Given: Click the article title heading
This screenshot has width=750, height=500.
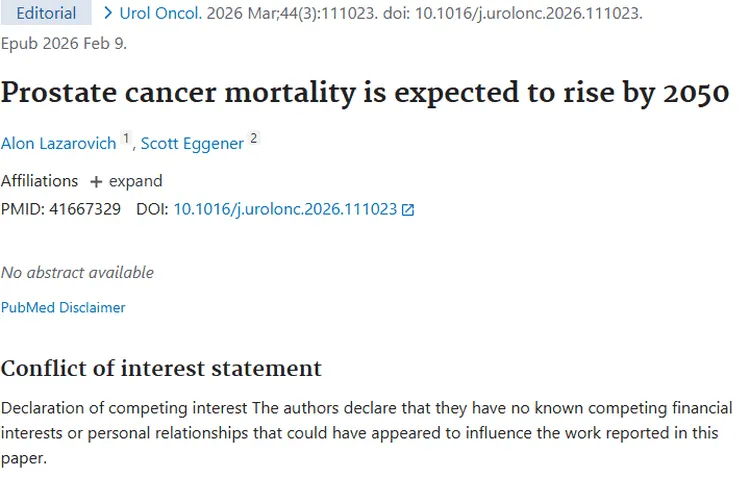Looking at the screenshot, I should point(365,93).
